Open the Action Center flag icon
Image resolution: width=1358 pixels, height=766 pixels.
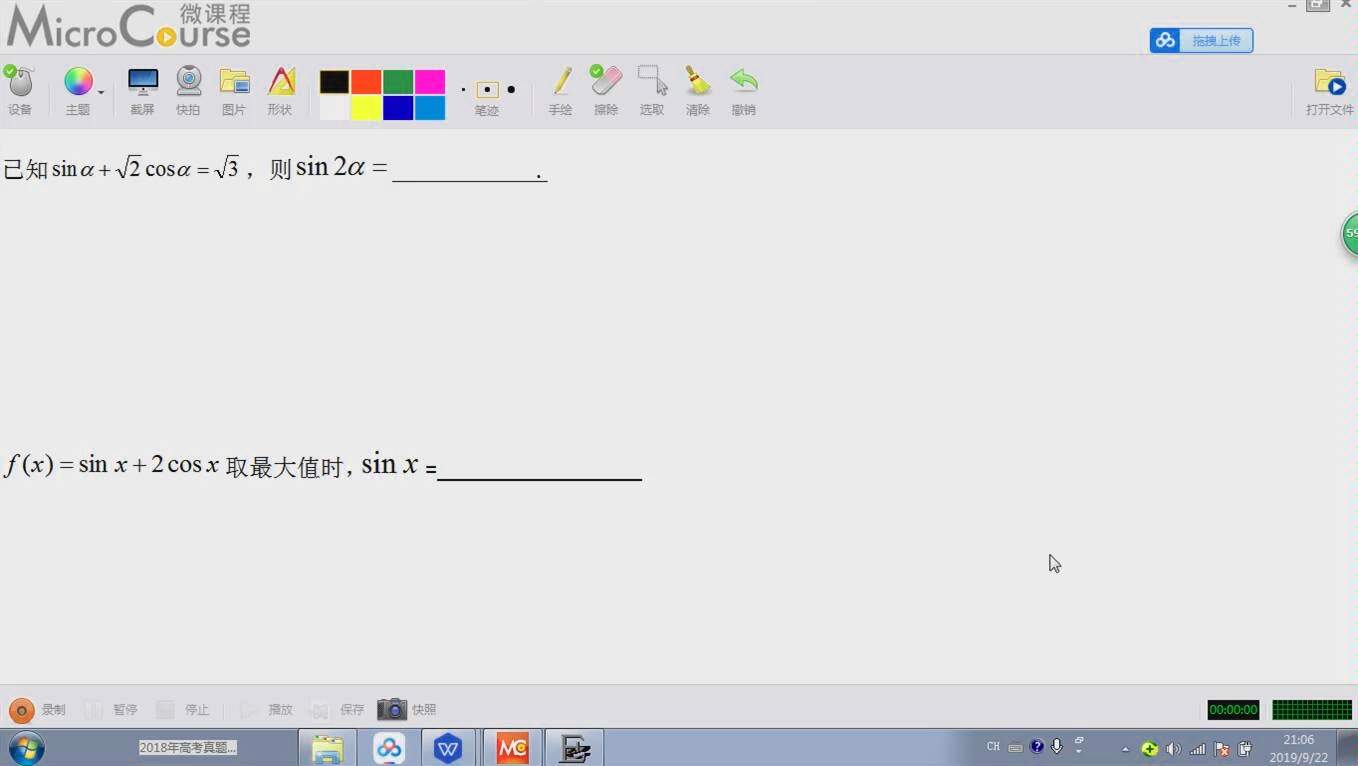tap(1221, 749)
